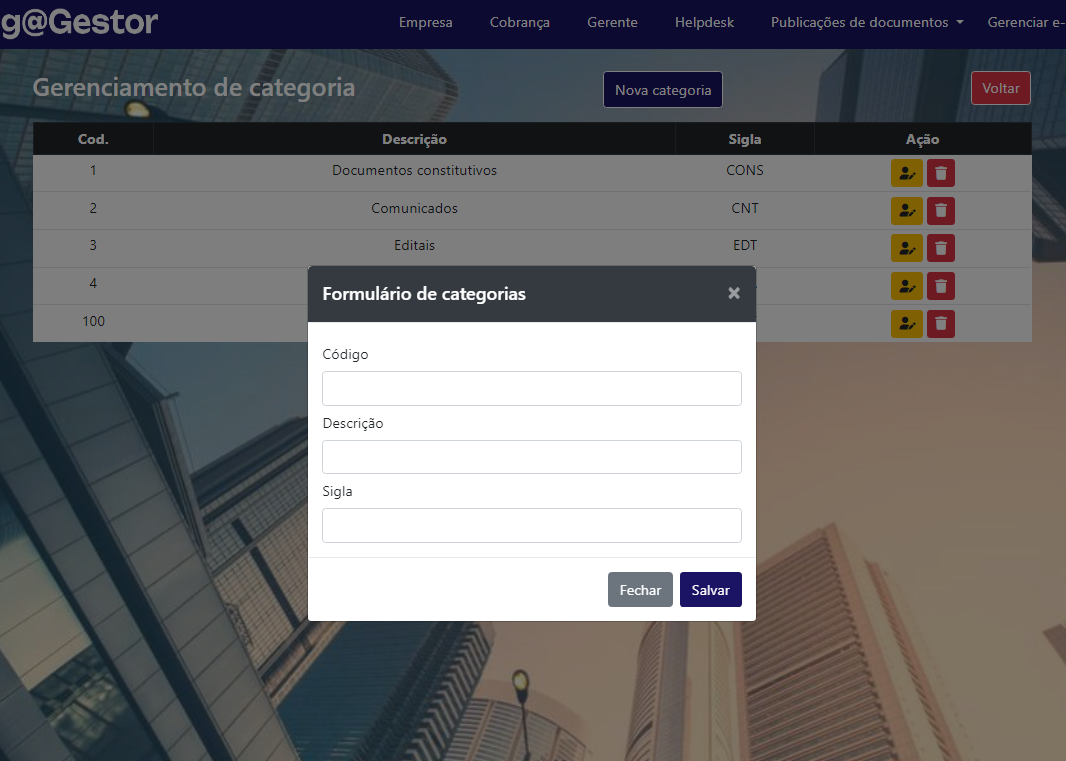Click the Nova categoria button
This screenshot has width=1066, height=761.
(x=662, y=89)
